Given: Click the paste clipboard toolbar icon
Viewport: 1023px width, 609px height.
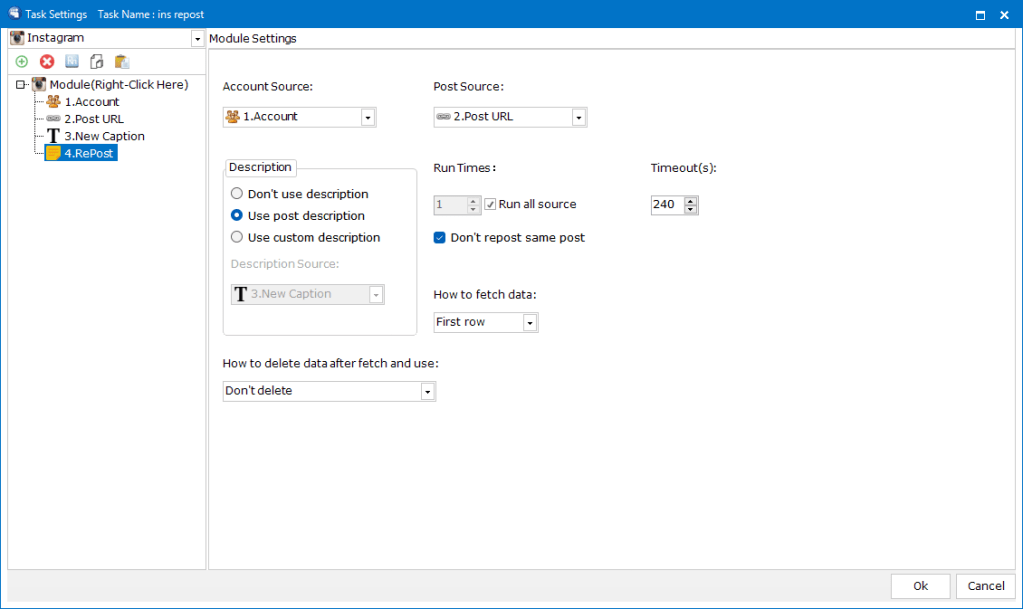Looking at the screenshot, I should coord(122,62).
